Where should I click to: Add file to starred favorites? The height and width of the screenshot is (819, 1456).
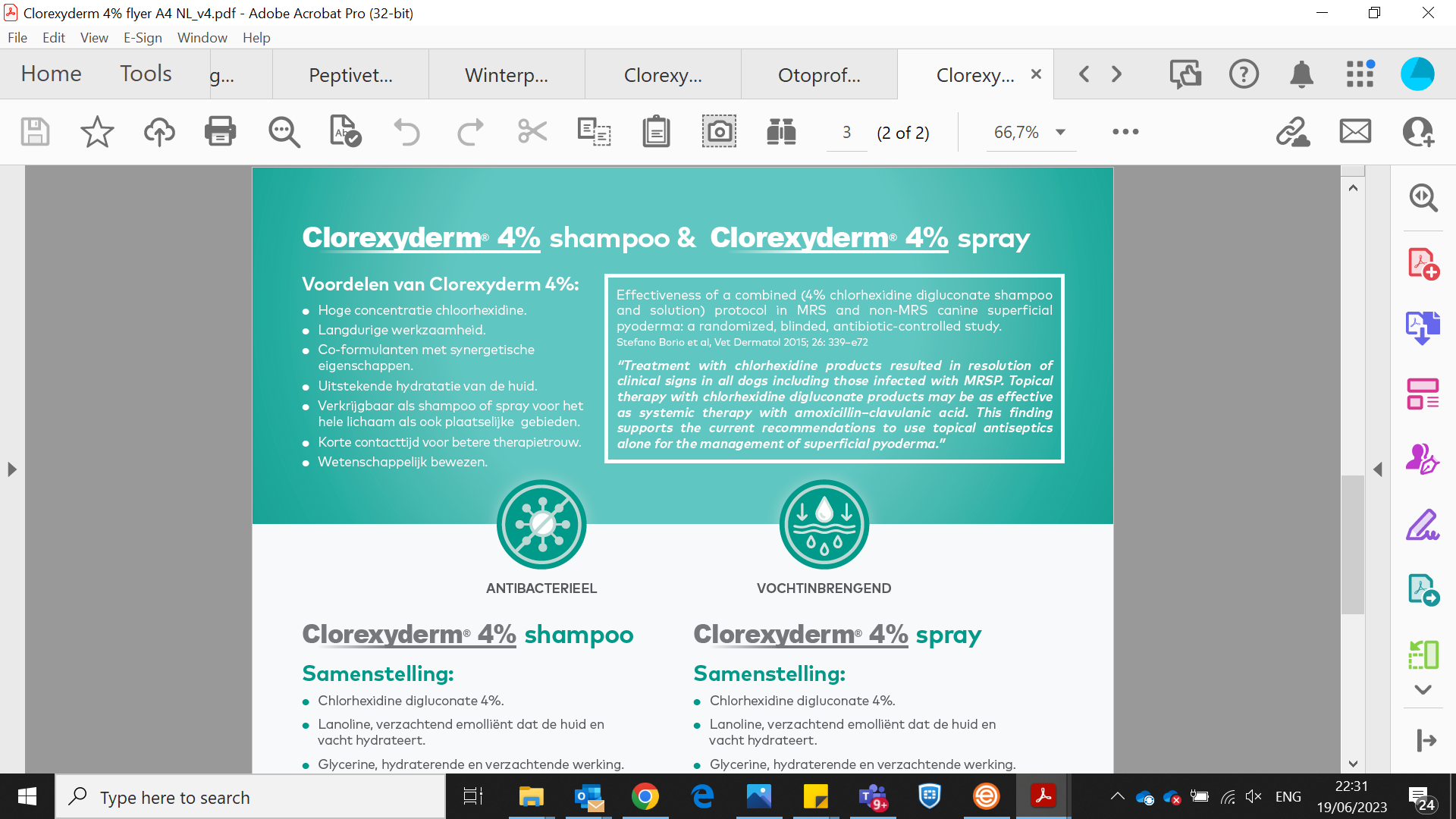click(97, 132)
